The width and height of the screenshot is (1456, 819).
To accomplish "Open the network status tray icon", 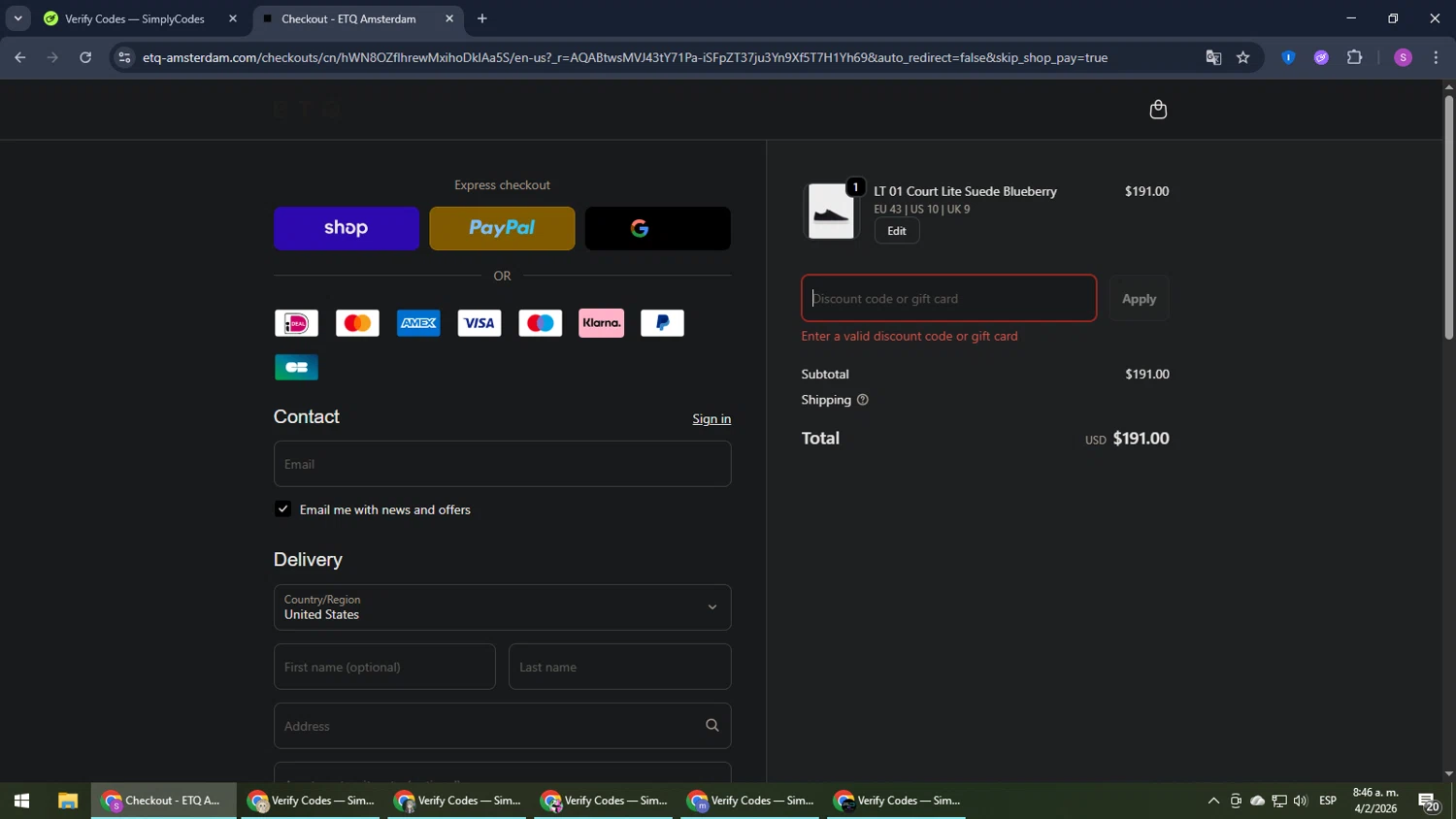I will [1278, 801].
